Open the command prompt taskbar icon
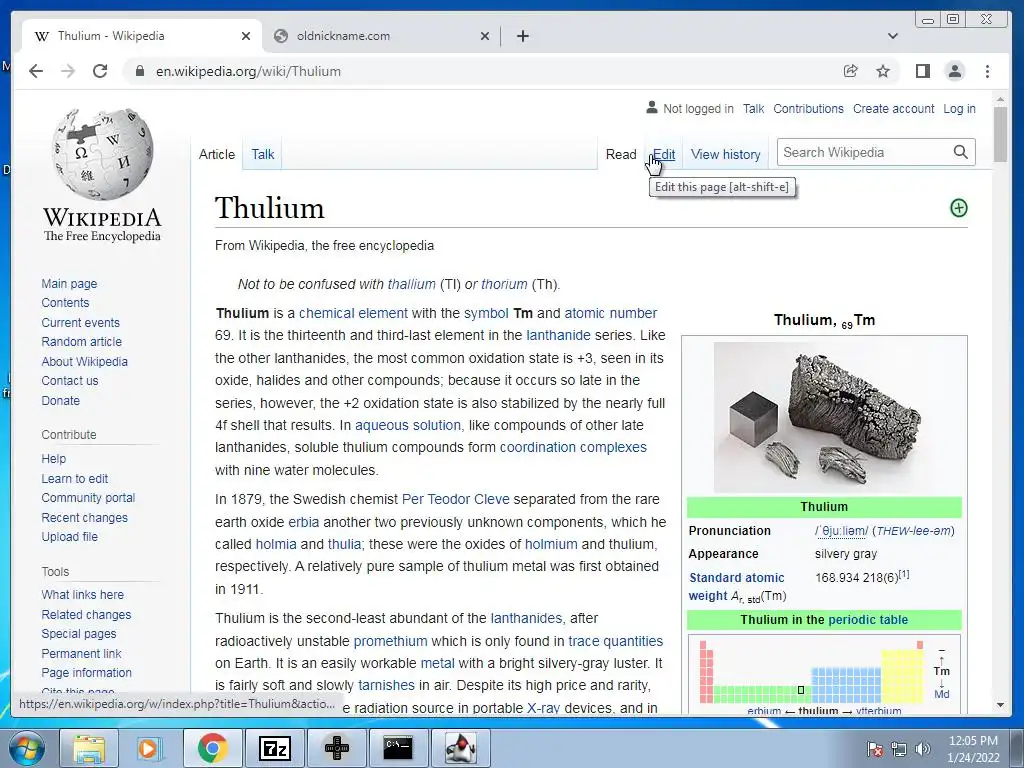Screen dimensions: 1024x768 pos(397,748)
